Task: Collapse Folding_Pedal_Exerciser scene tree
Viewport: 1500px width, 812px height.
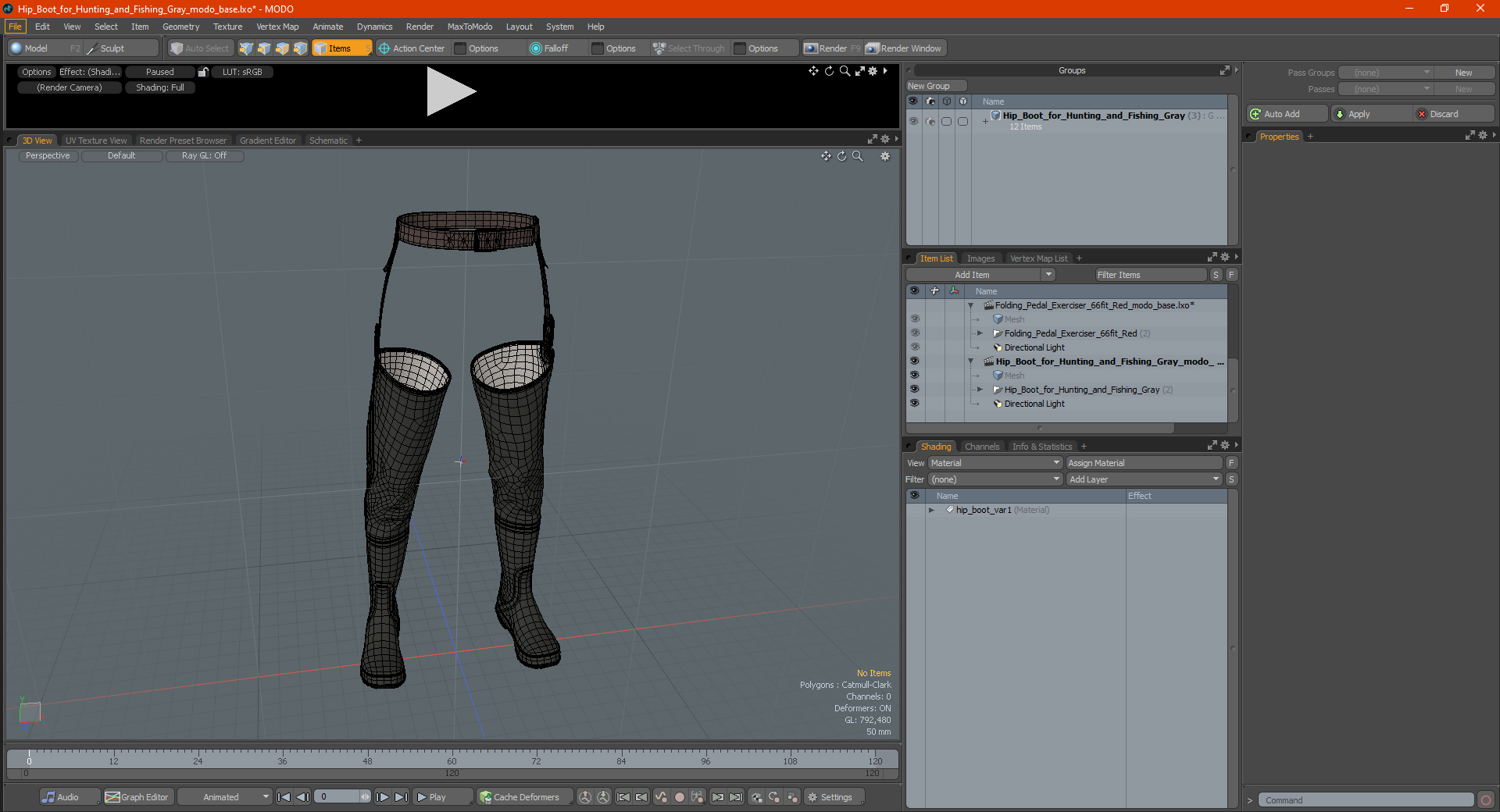Action: tap(971, 305)
